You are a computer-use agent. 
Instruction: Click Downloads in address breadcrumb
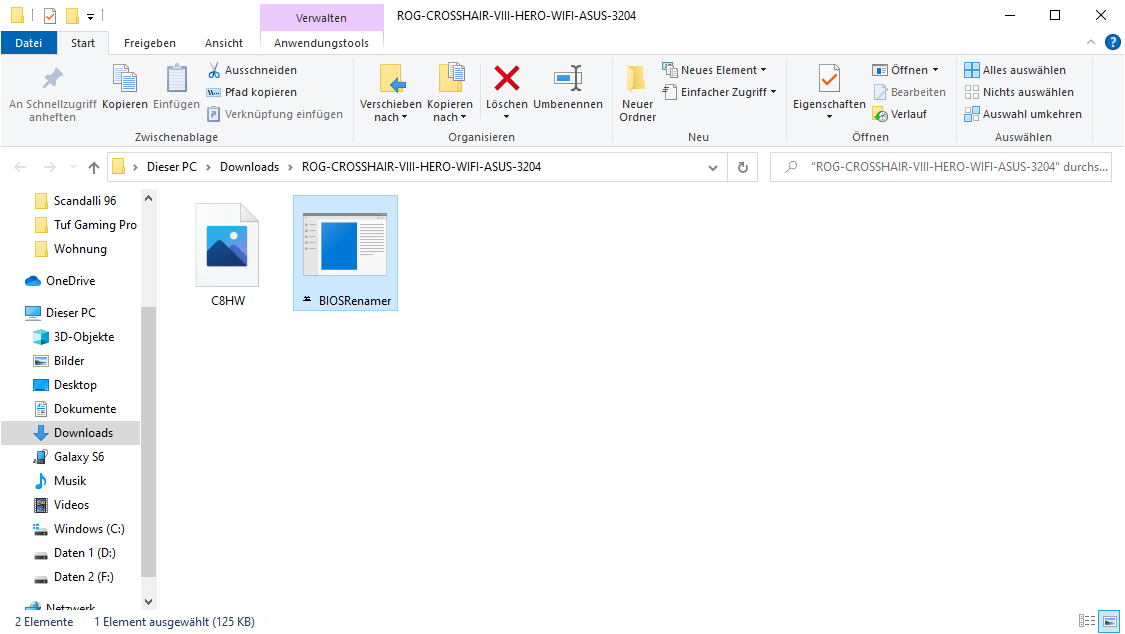coord(249,167)
